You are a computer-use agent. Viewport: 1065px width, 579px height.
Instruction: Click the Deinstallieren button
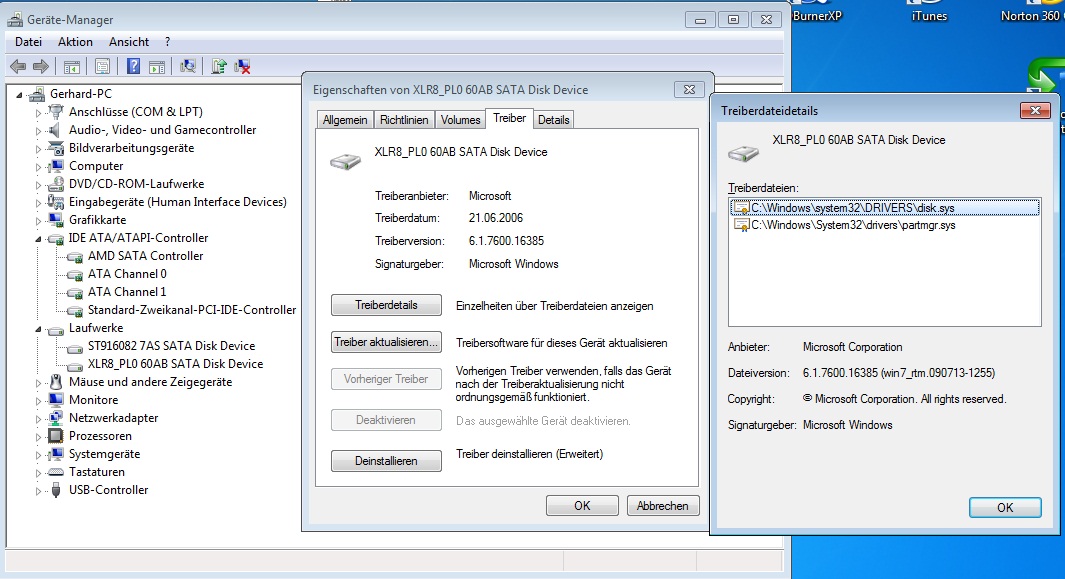386,461
